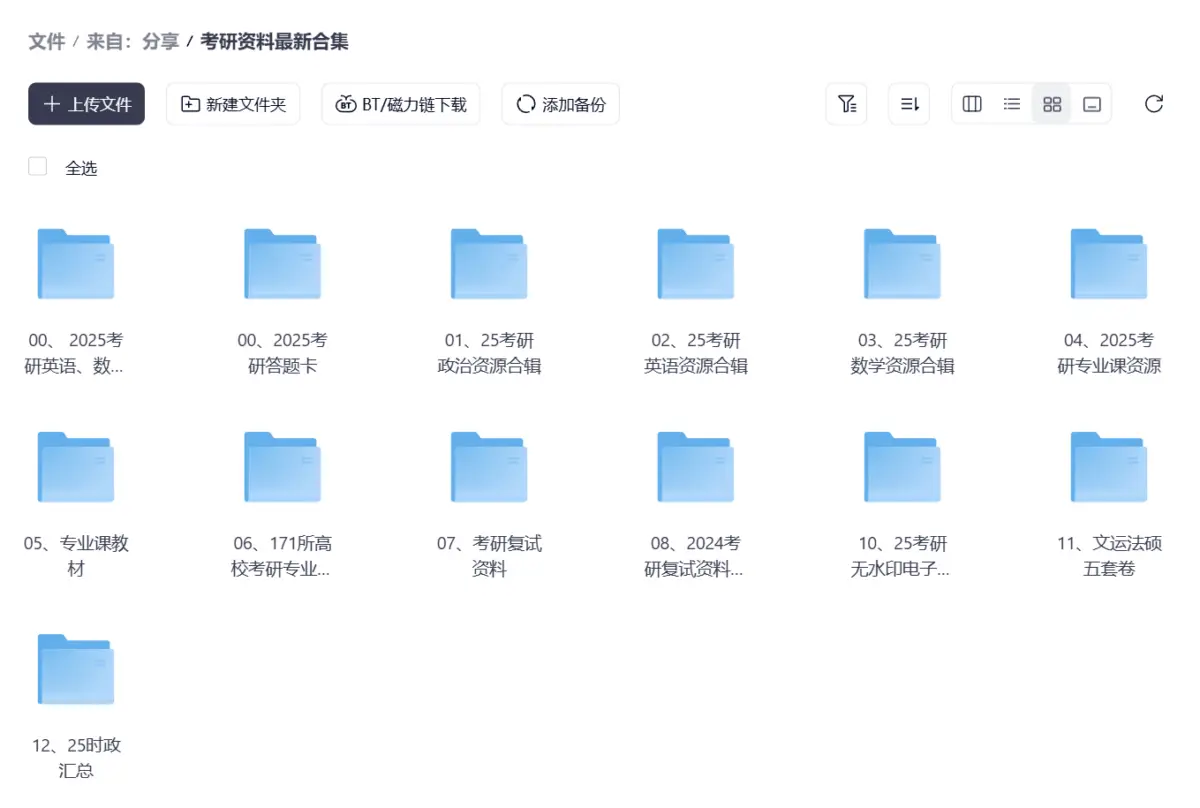Viewport: 1200px width, 808px height.
Task: Open folder icon for 12、25时政汇总
Action: click(76, 669)
